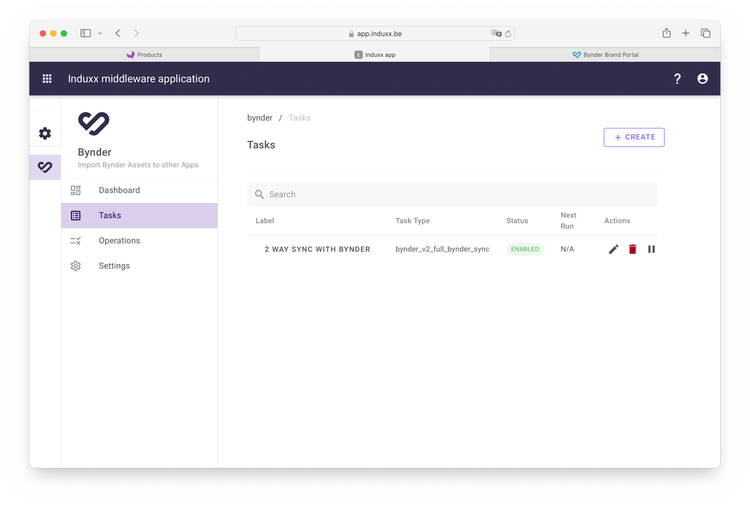Click the Operations checklist icon
Image resolution: width=750 pixels, height=507 pixels.
(x=76, y=241)
